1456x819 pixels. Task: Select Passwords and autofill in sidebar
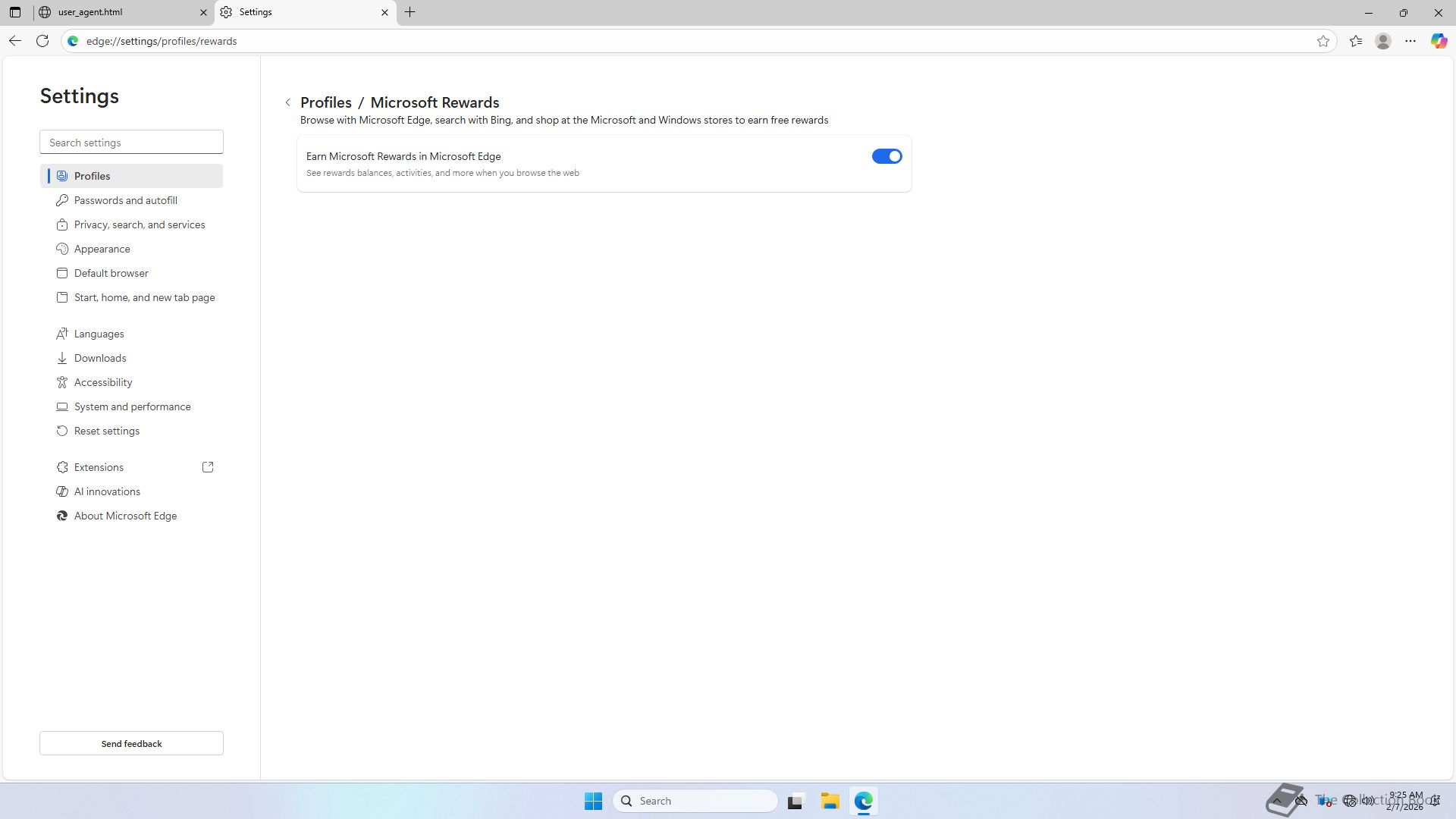pyautogui.click(x=126, y=200)
